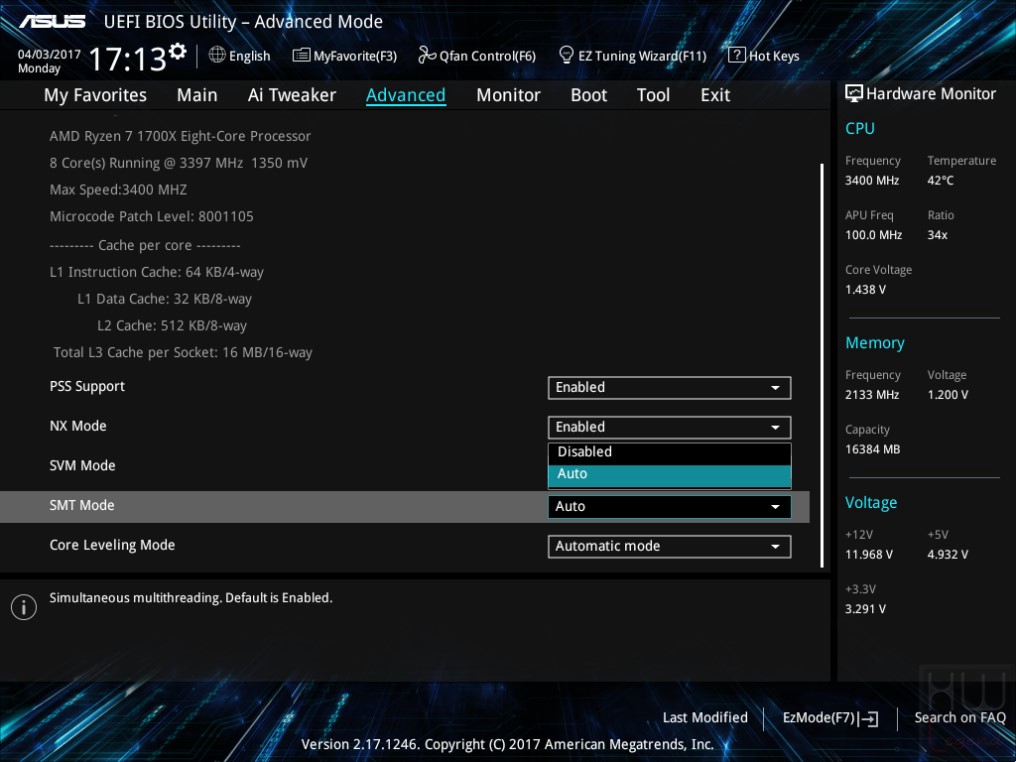Click the ASUS logo
The width and height of the screenshot is (1016, 762).
pyautogui.click(x=52, y=21)
